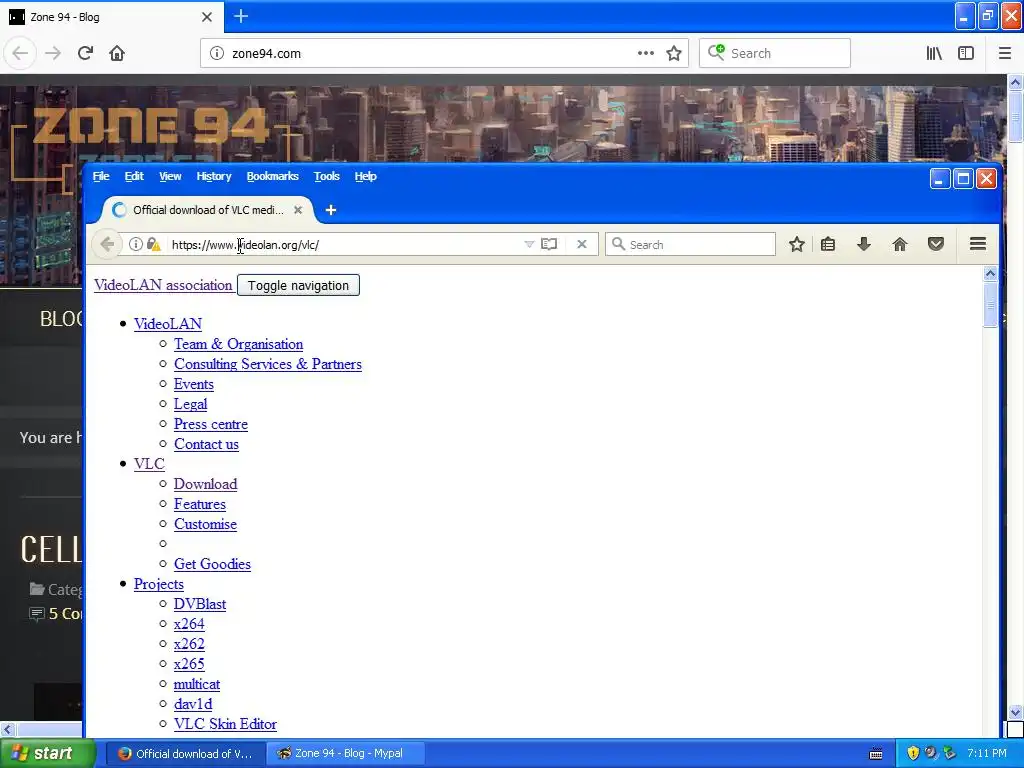Open Get Goodies link
Screen dimensions: 1024x768
coord(212,564)
